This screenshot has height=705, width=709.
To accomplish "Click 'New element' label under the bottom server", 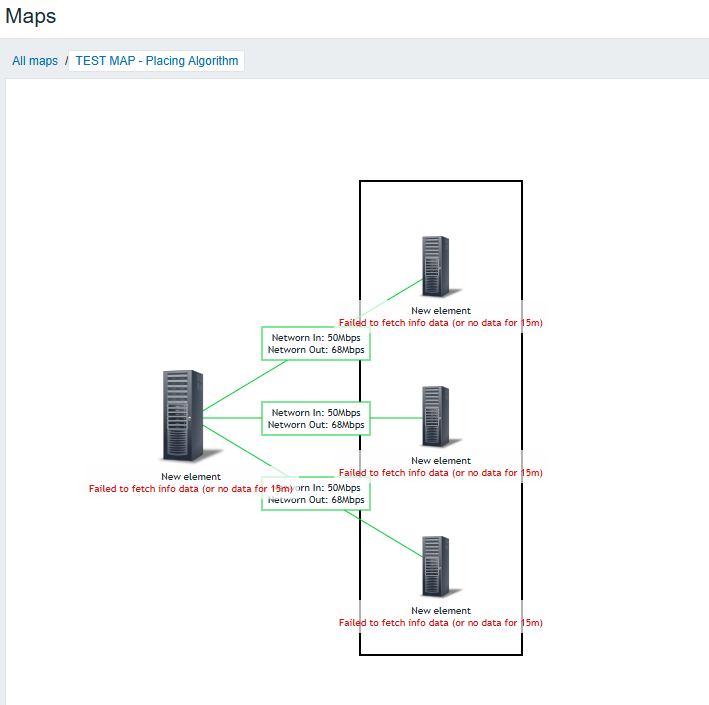I will [440, 611].
